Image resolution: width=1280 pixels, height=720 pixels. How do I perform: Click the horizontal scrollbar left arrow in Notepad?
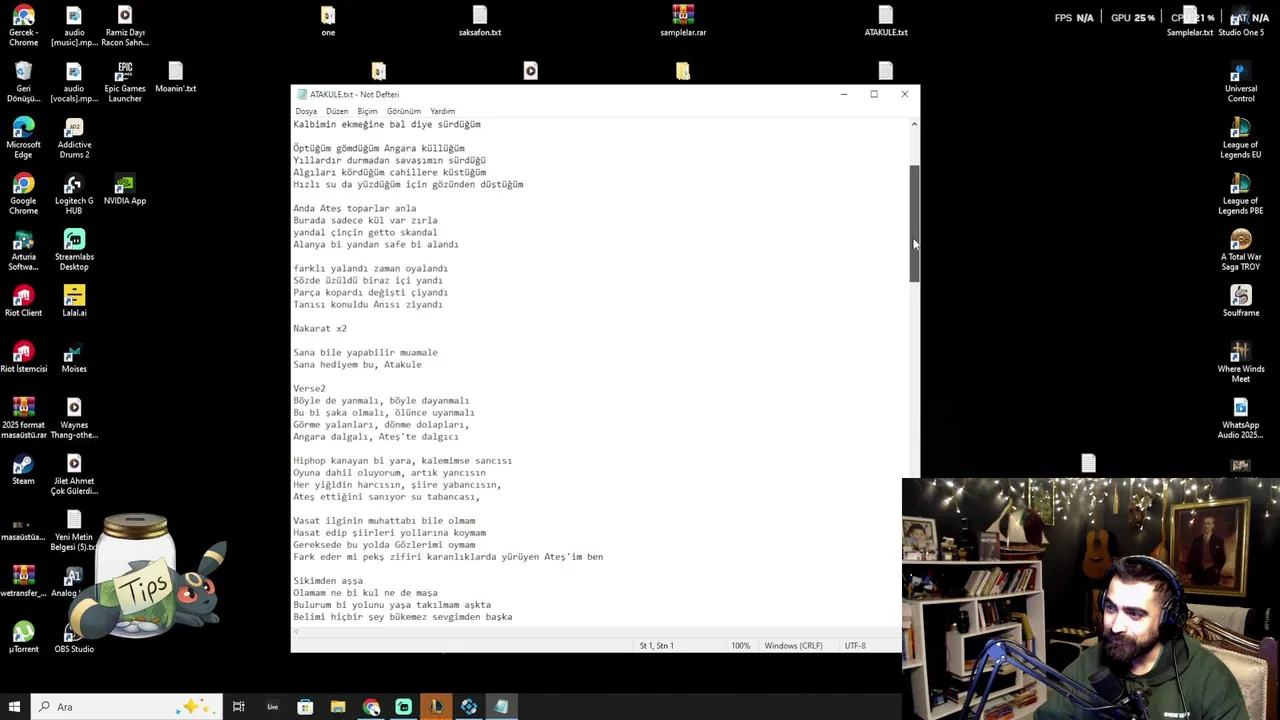(x=297, y=632)
